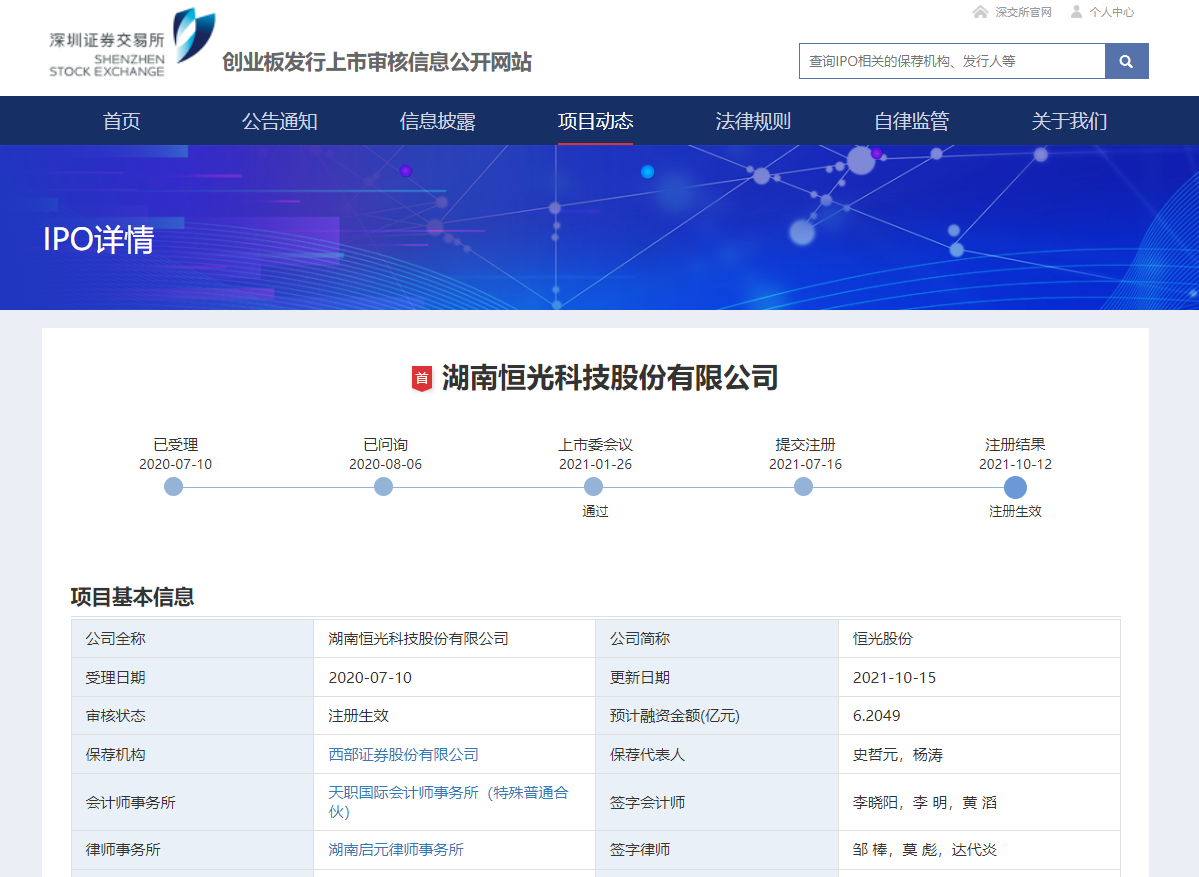Focus the IPO search input field

point(951,61)
